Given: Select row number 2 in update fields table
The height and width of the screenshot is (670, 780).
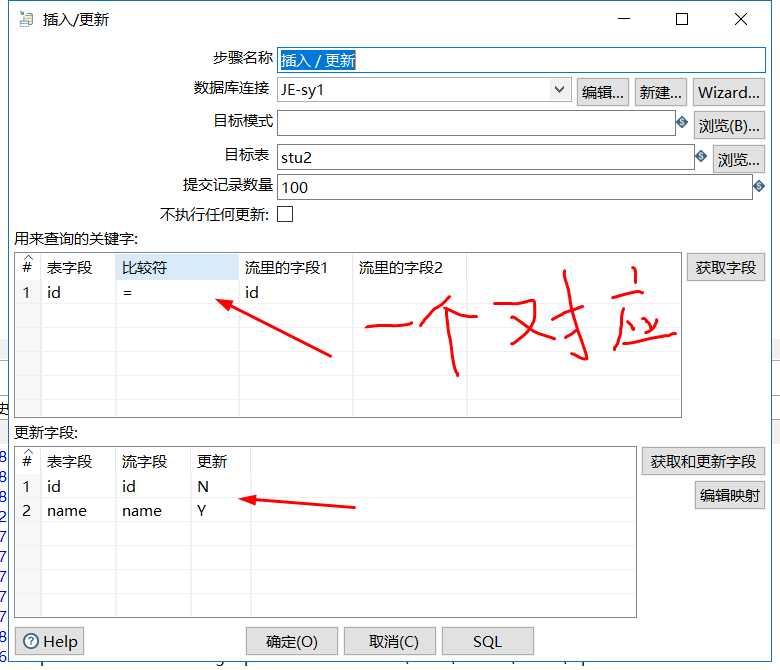Looking at the screenshot, I should [27, 510].
